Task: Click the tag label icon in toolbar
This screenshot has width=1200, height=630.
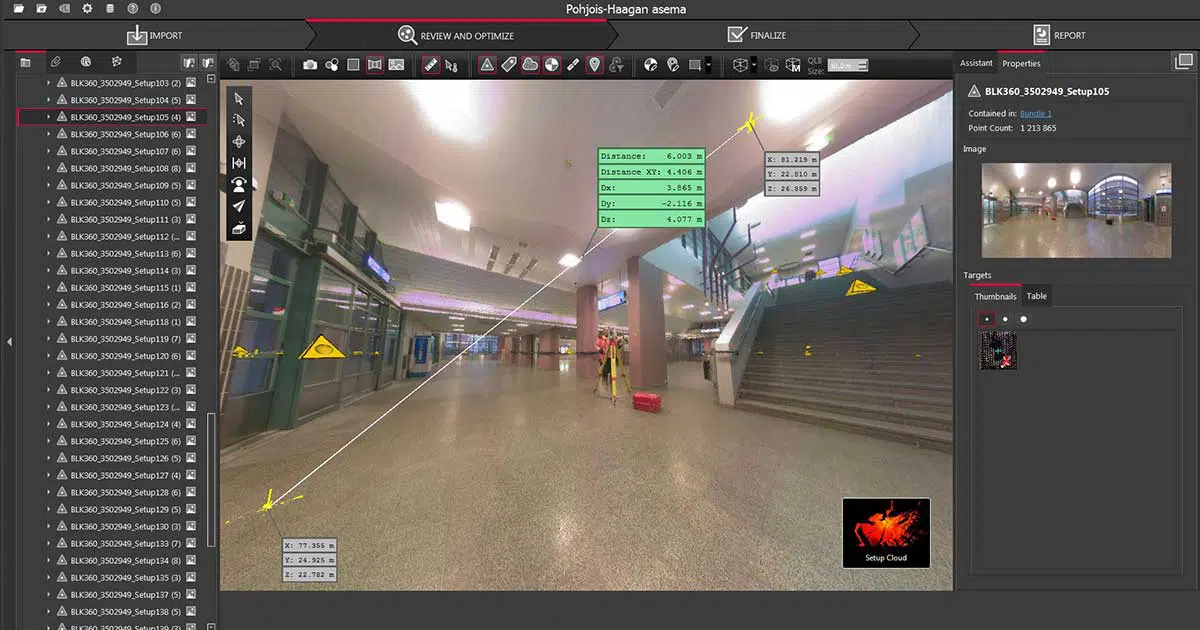Action: (x=509, y=65)
